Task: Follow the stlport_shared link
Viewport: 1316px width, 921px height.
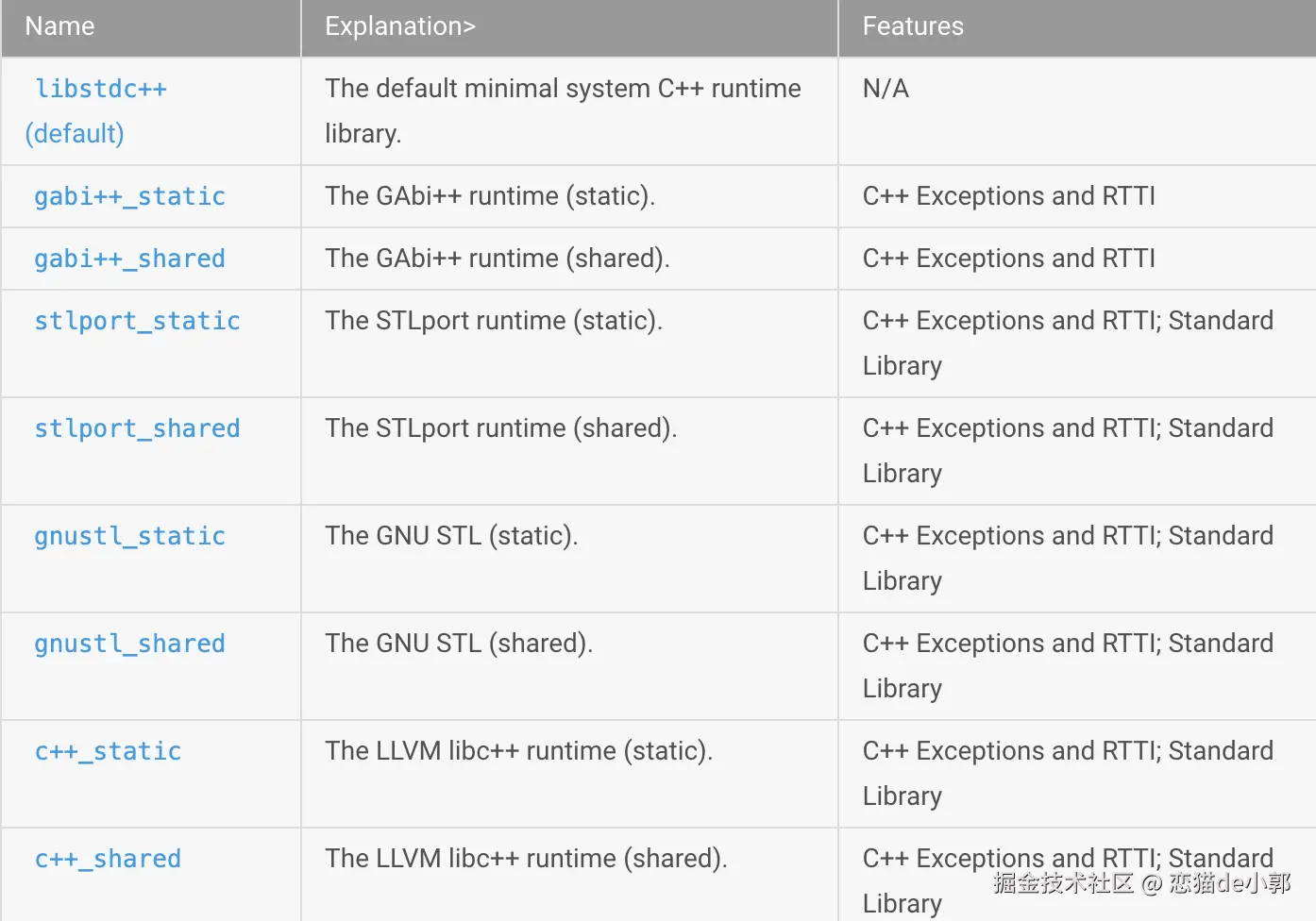Action: tap(137, 428)
